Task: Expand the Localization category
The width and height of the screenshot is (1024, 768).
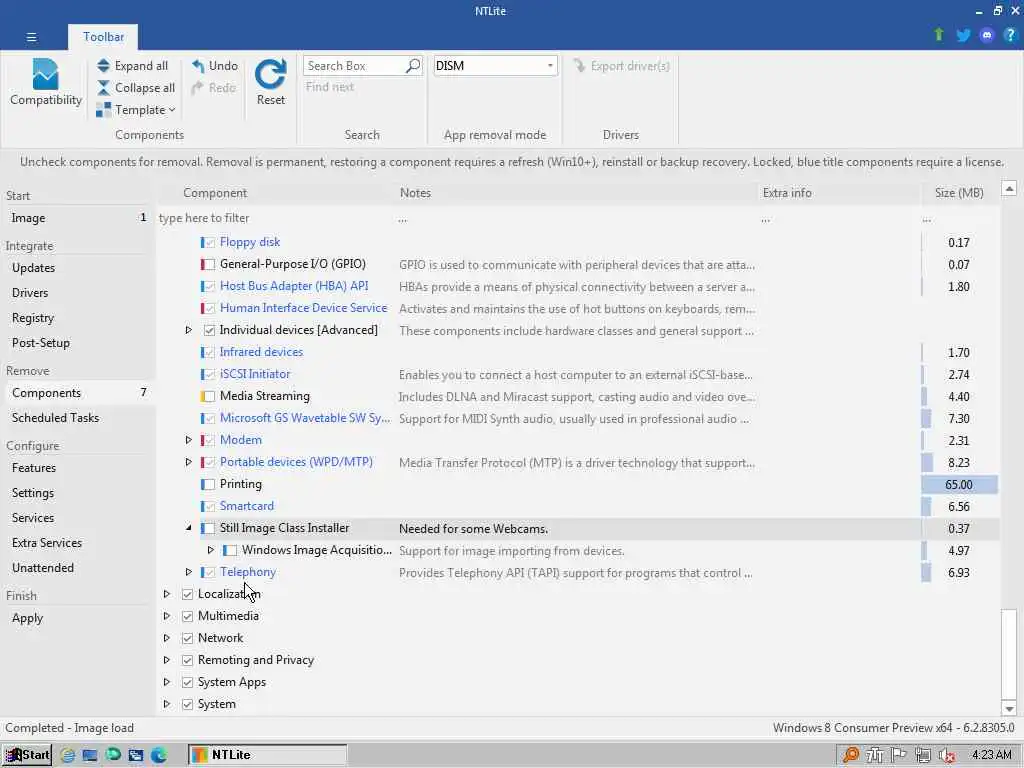Action: point(167,594)
